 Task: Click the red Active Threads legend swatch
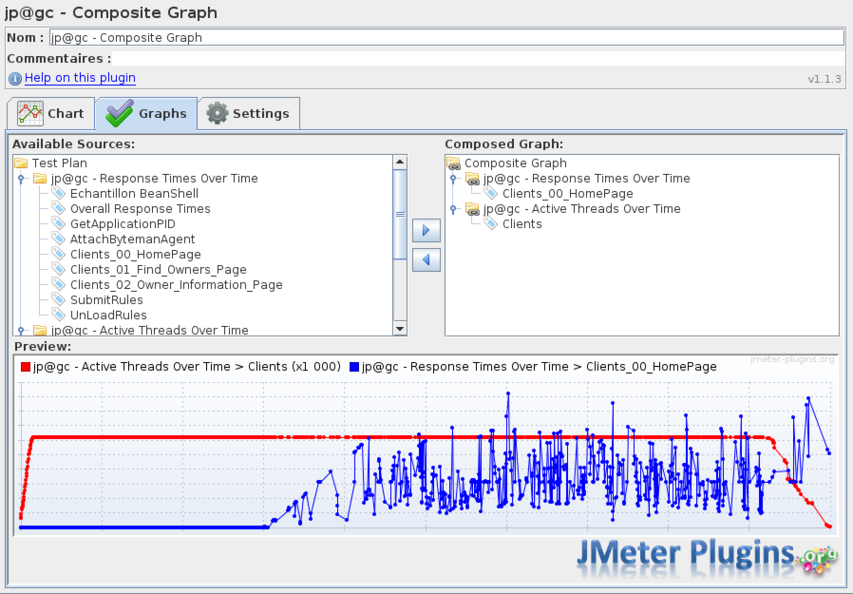tap(25, 367)
